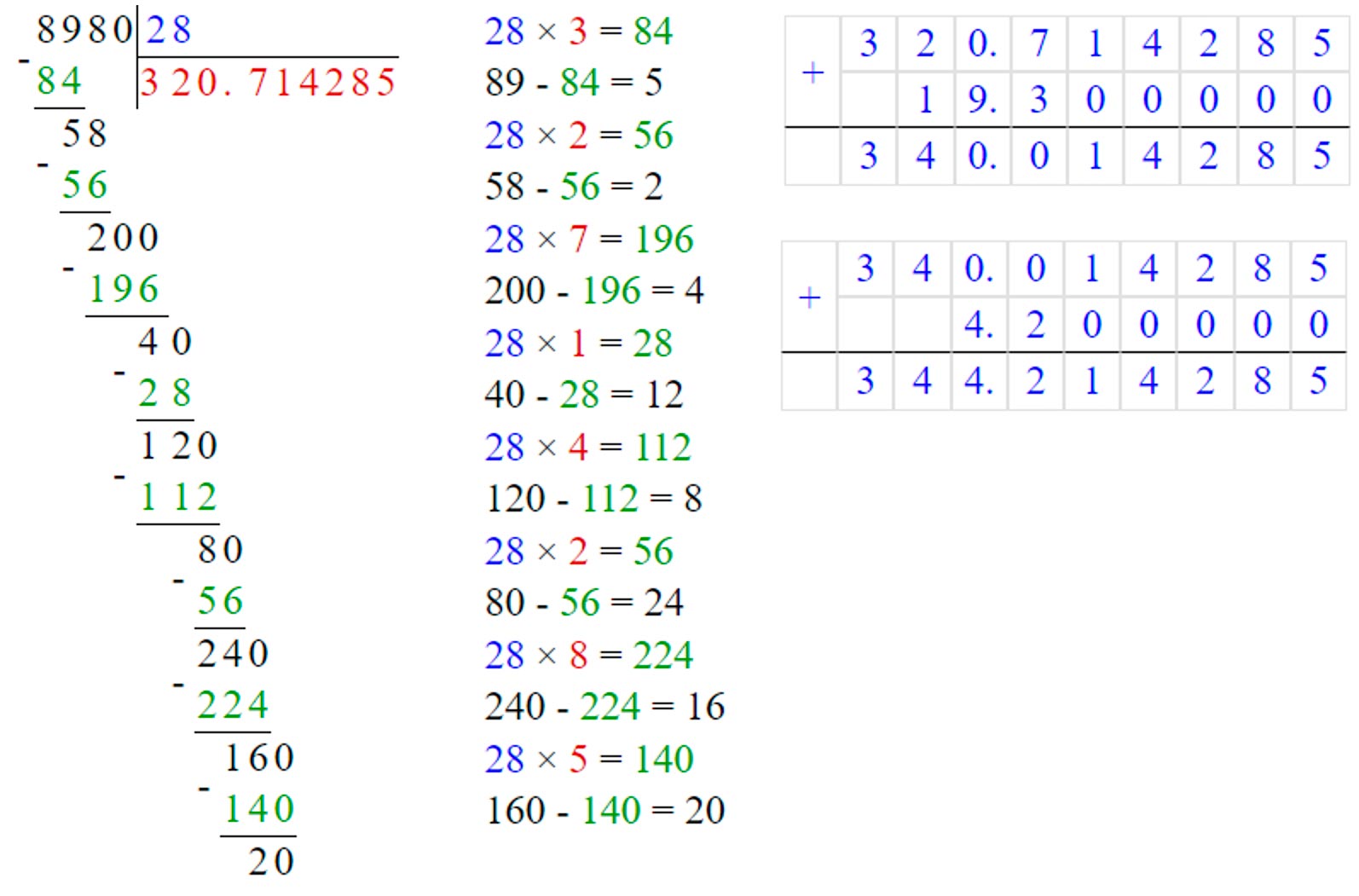
Task: Click the plus sign in second addition table
Action: pos(809,298)
